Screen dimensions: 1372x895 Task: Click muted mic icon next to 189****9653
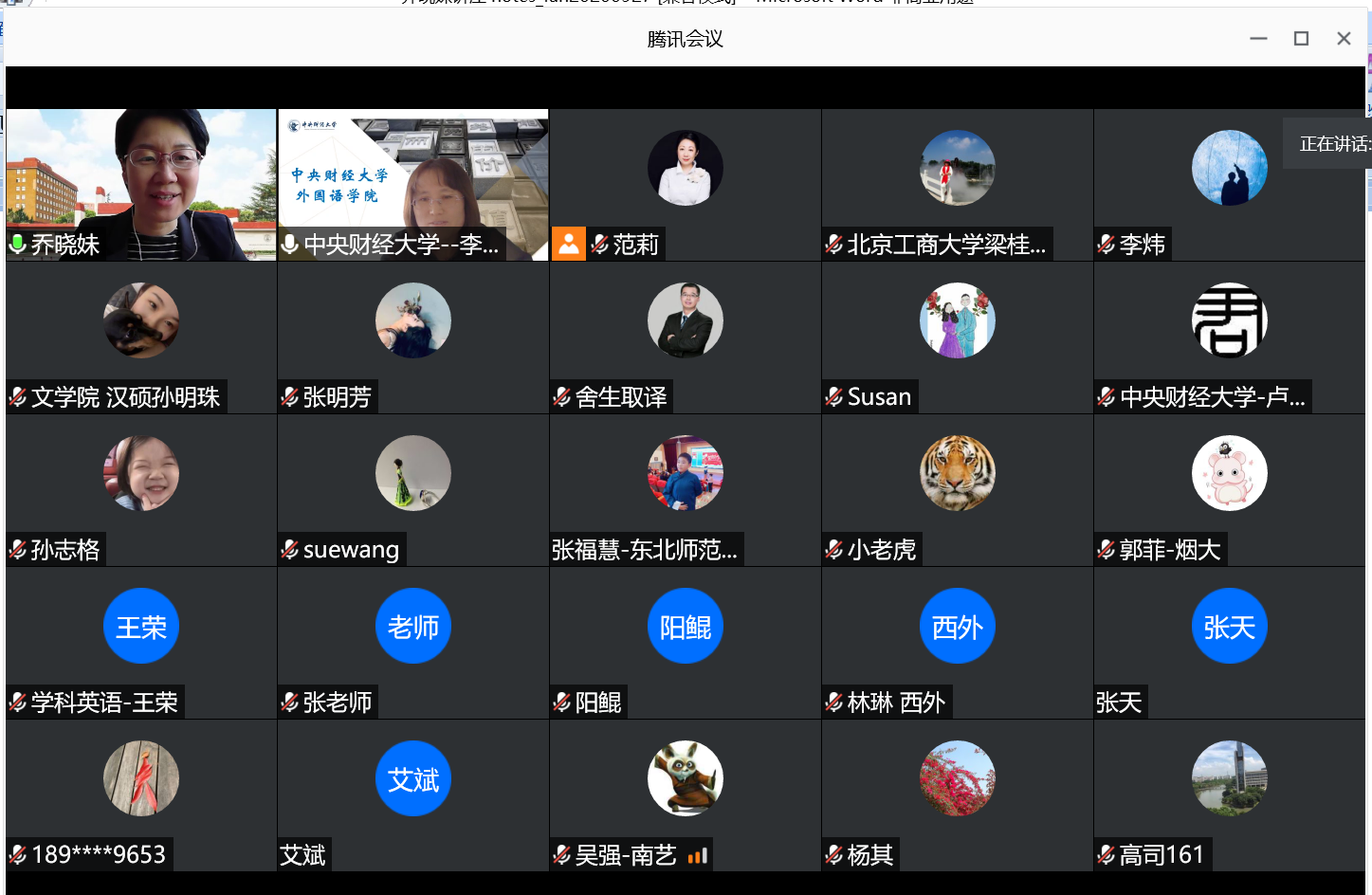[x=17, y=855]
